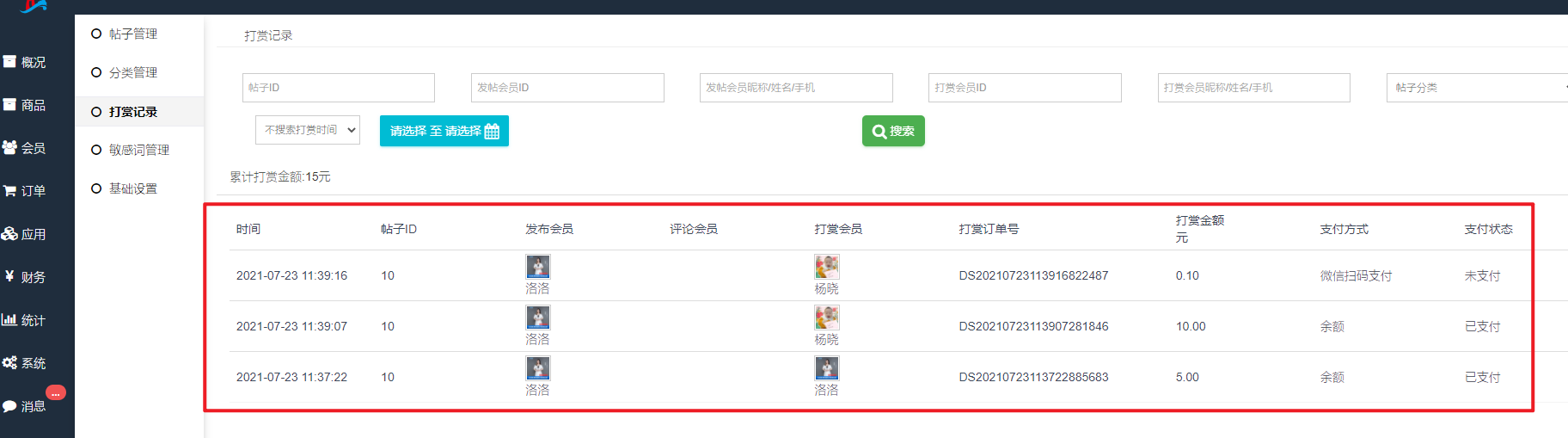Open the 消息 messages chat bubble
The width and height of the screenshot is (1568, 438).
(9, 406)
